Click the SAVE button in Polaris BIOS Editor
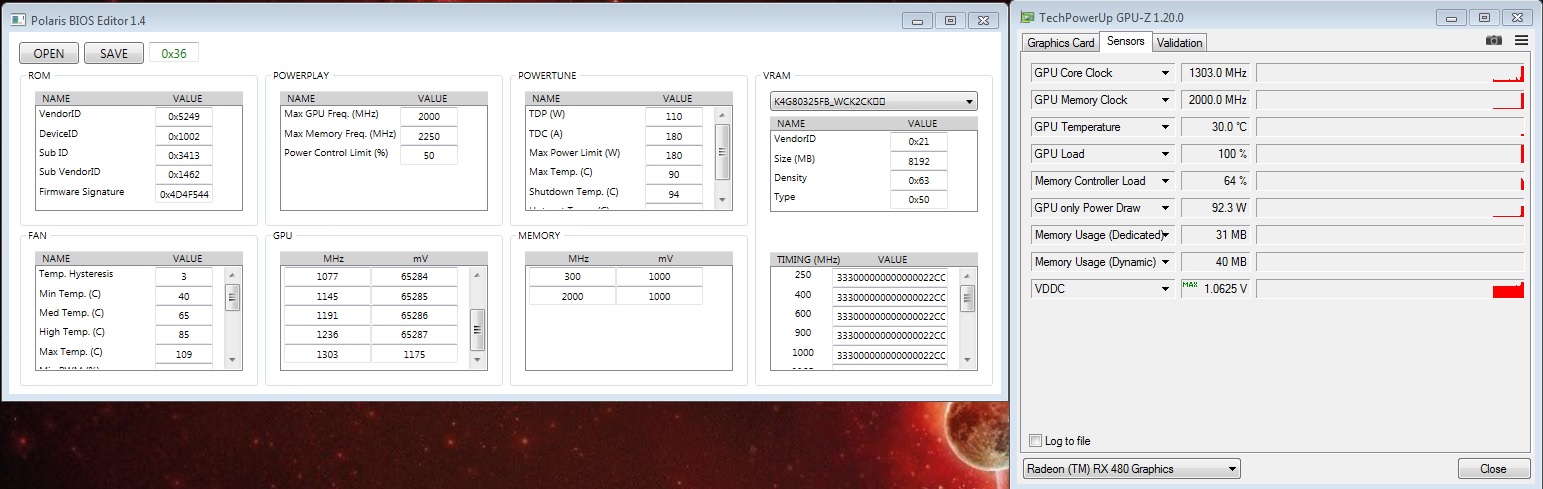Image resolution: width=1543 pixels, height=489 pixels. pos(114,53)
